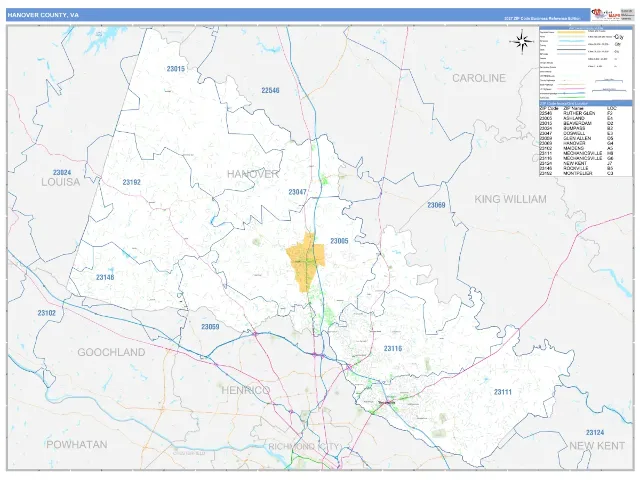Click the compass rose icon
The image size is (640, 480).
point(522,42)
